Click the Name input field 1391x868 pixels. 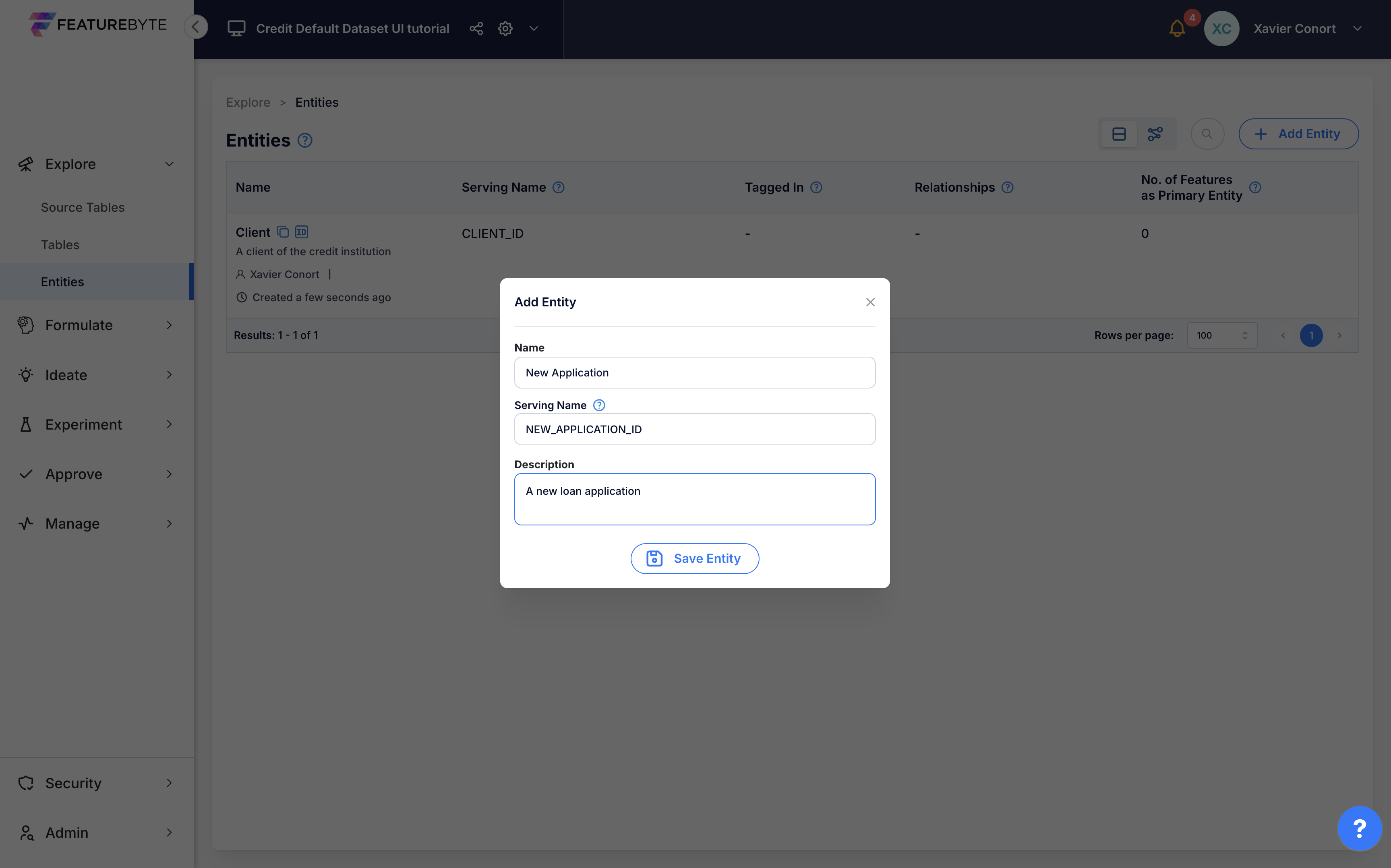click(695, 372)
